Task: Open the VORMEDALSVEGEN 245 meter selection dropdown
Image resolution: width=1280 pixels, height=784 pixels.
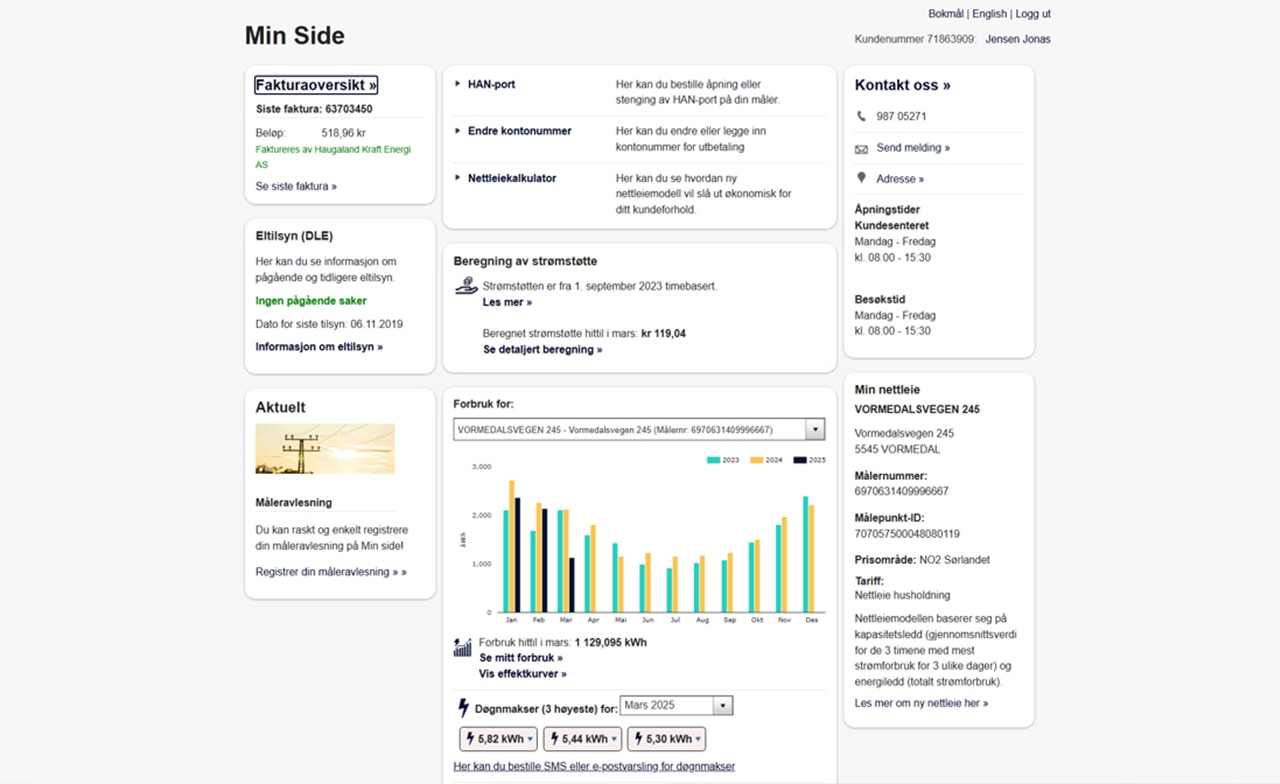Action: click(x=815, y=428)
